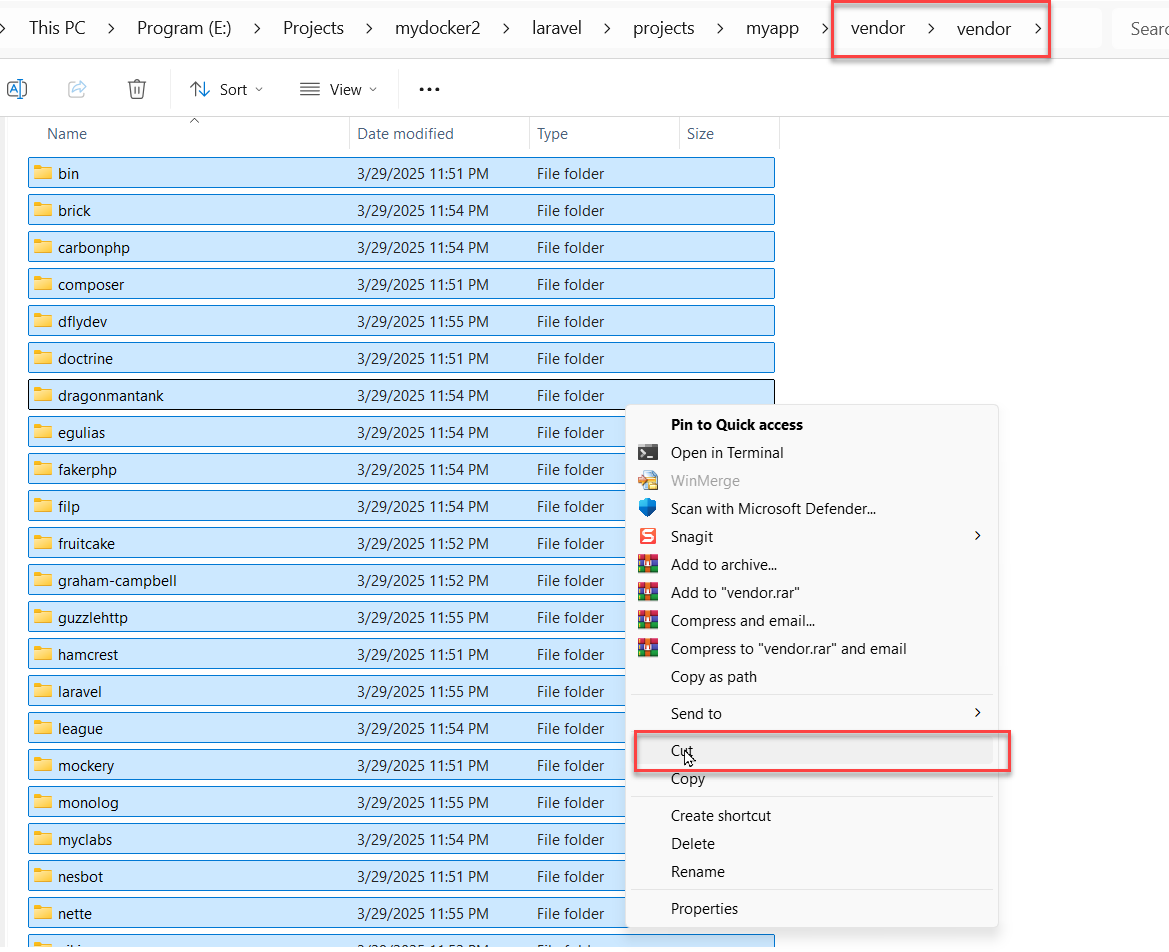Select Add to archive... option
1169x952 pixels.
[x=813, y=564]
